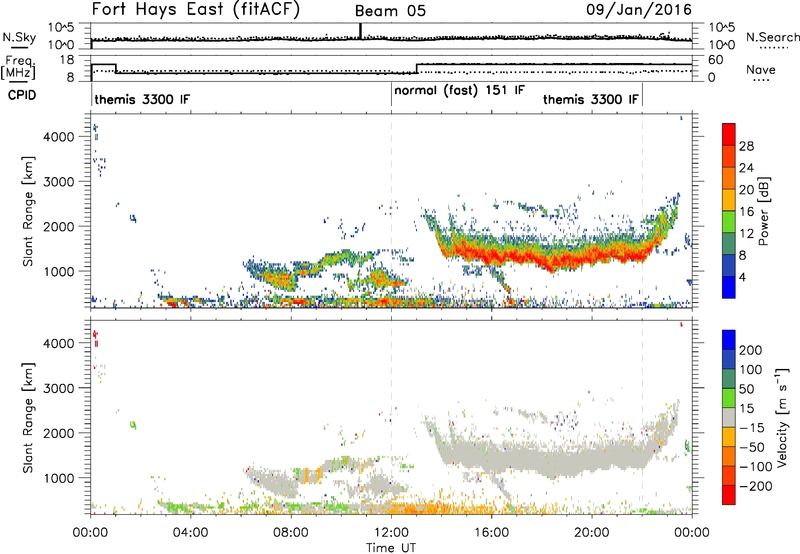Click the "themis 3300 IF" label near 20:00
800x554 pixels.
point(591,99)
